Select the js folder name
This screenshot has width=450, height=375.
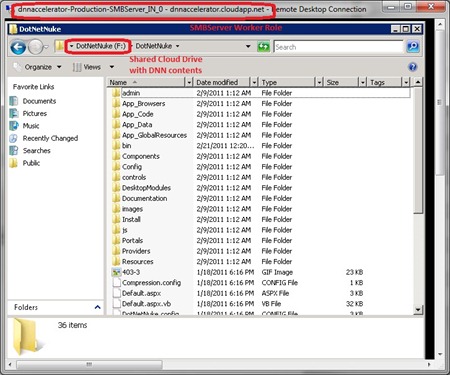point(125,230)
